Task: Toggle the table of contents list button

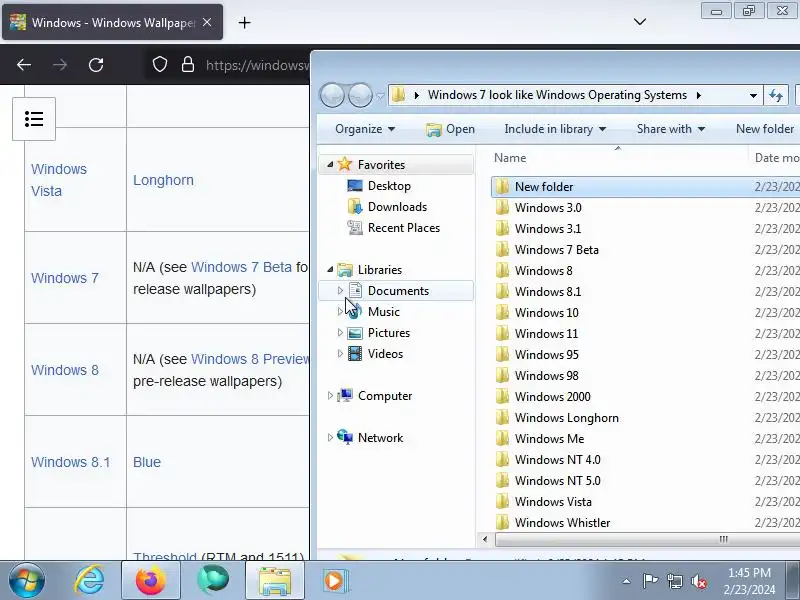Action: pos(34,119)
